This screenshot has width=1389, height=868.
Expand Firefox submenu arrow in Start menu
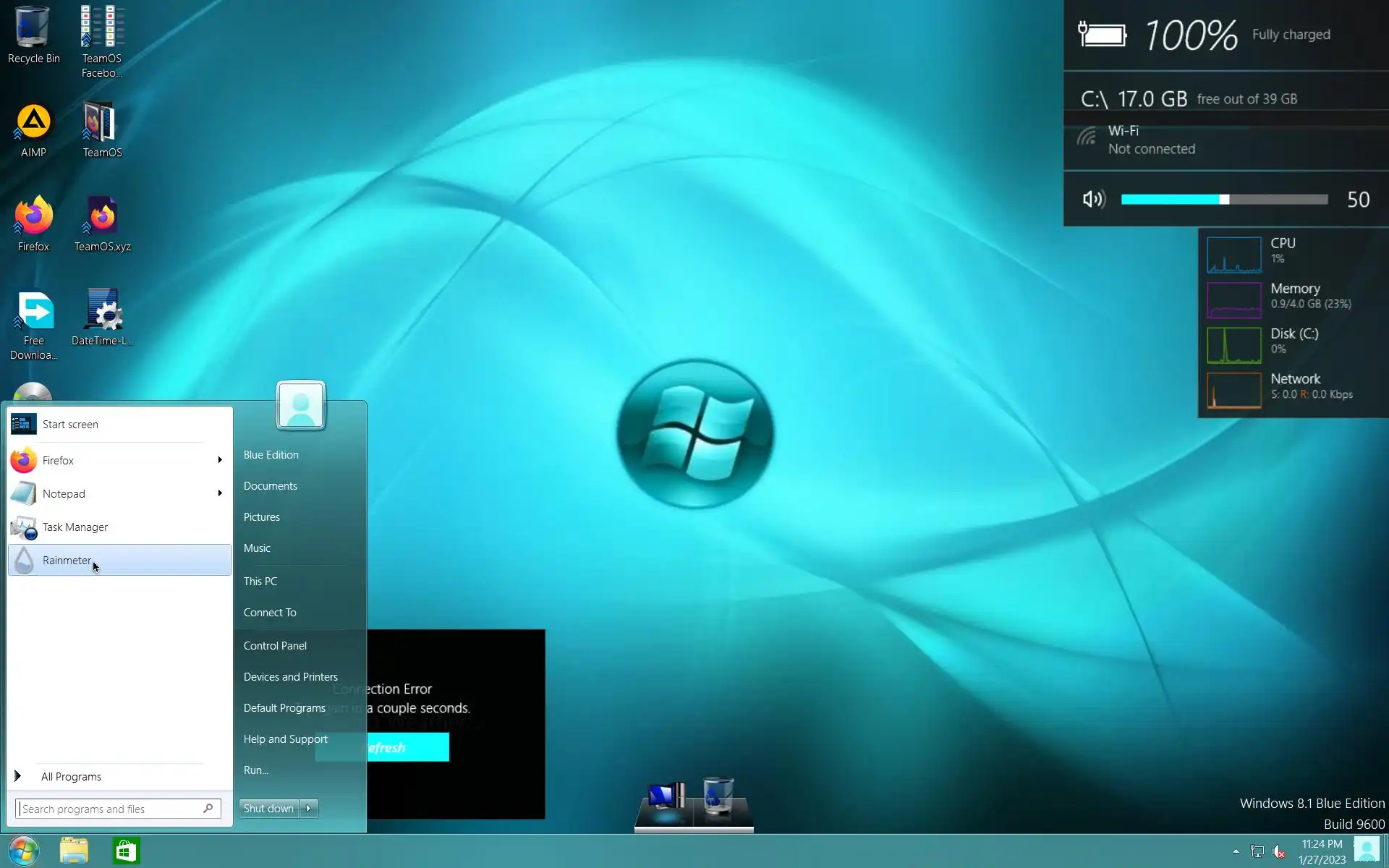click(x=220, y=460)
